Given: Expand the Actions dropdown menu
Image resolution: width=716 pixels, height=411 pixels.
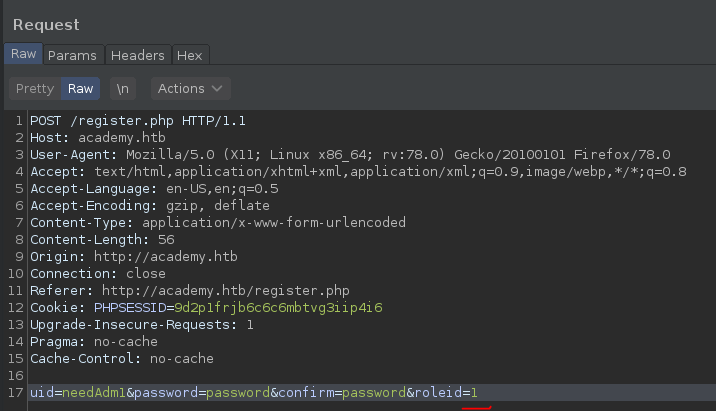Looking at the screenshot, I should coord(191,88).
